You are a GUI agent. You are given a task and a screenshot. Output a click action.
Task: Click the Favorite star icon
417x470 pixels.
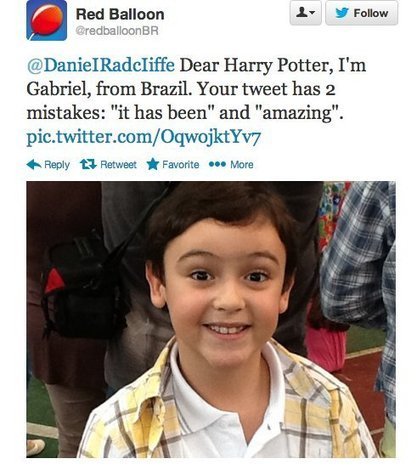click(x=153, y=164)
